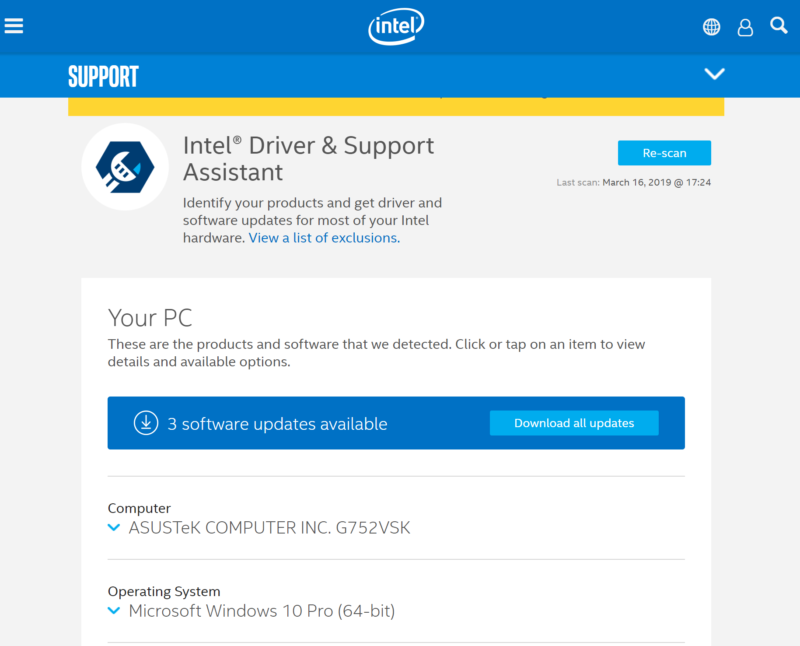Expand the Computer details chevron
The image size is (800, 646).
114,528
